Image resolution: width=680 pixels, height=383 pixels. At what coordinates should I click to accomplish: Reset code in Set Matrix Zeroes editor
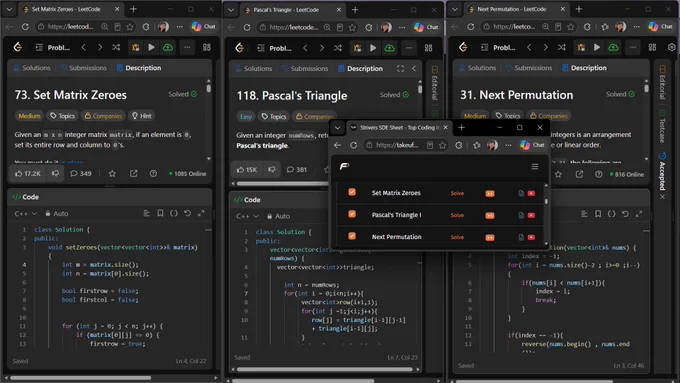187,213
